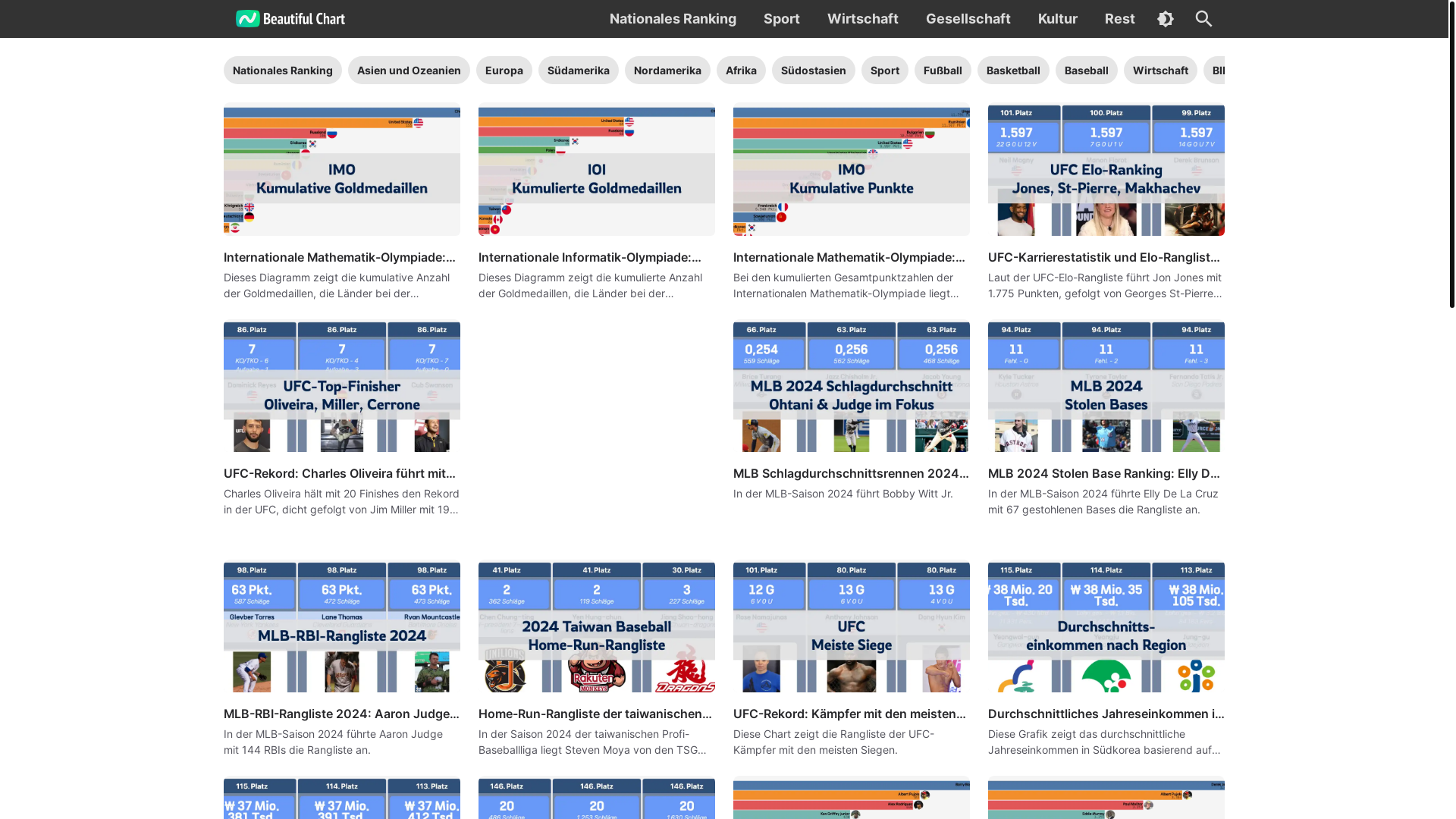Select the Südostasien category chip
Image resolution: width=1456 pixels, height=819 pixels.
[814, 71]
